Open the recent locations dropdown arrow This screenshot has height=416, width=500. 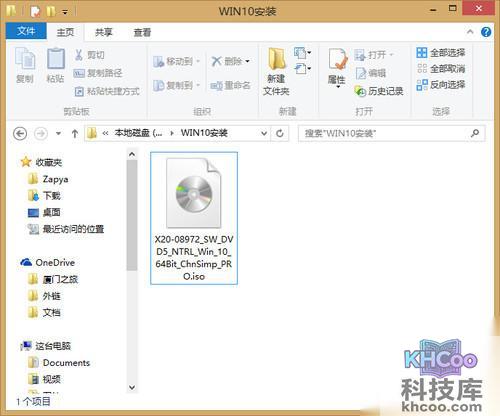click(x=58, y=134)
